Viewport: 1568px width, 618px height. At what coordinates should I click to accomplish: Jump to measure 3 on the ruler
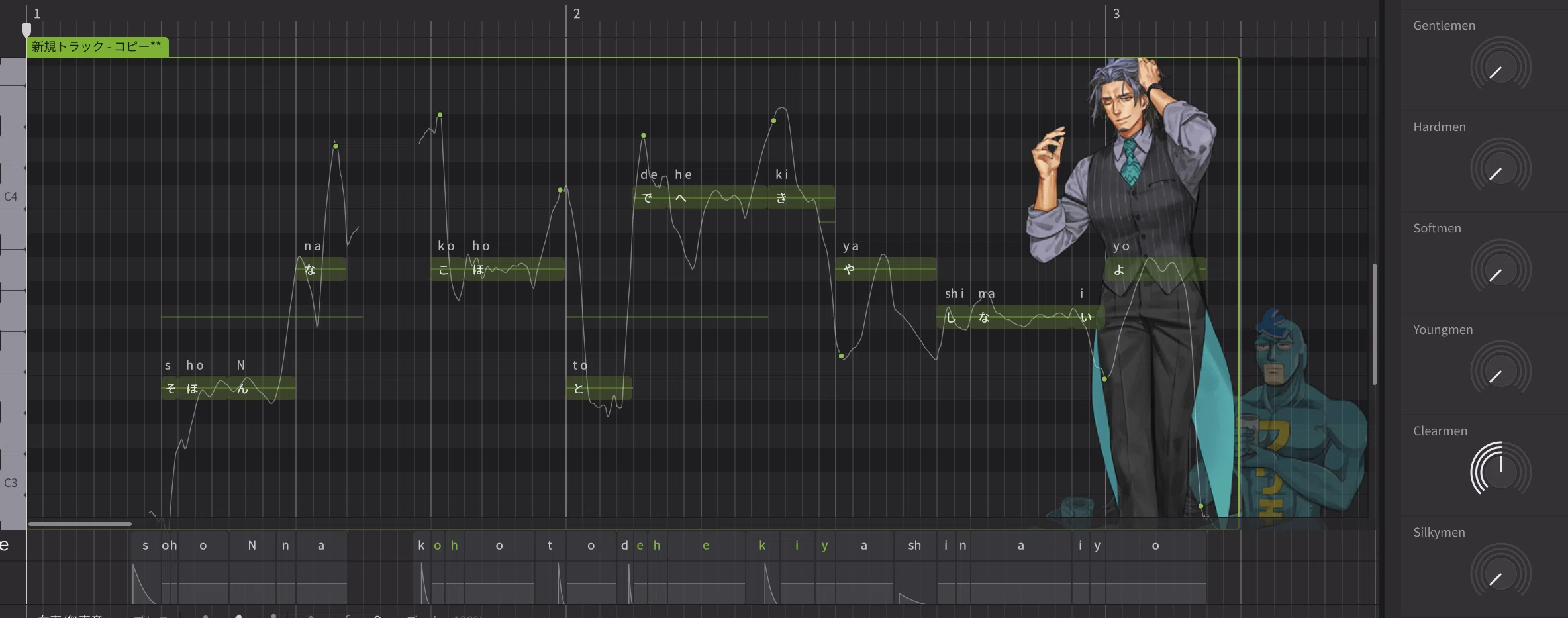click(x=1116, y=13)
